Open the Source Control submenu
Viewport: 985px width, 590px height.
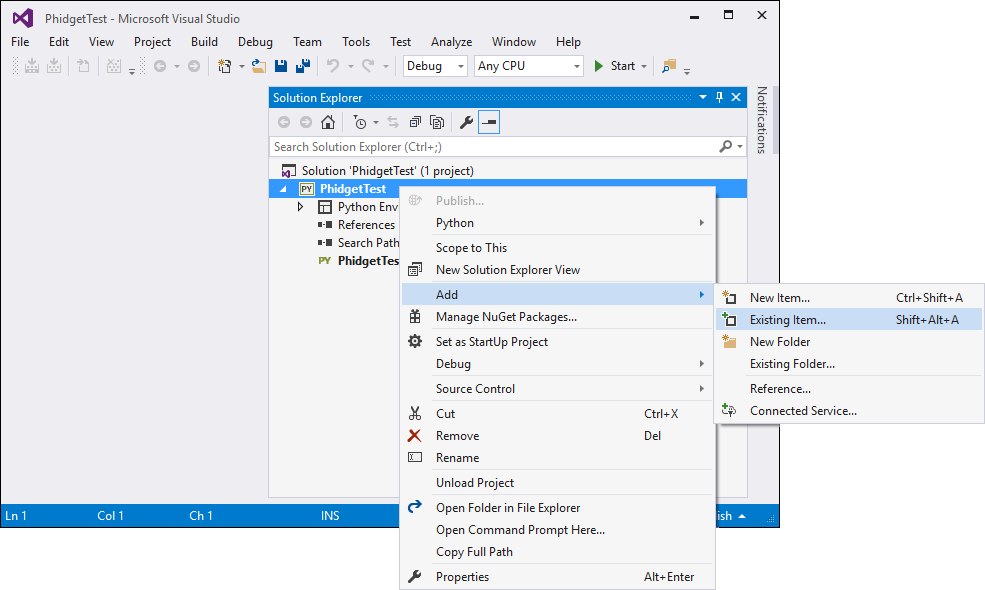557,389
